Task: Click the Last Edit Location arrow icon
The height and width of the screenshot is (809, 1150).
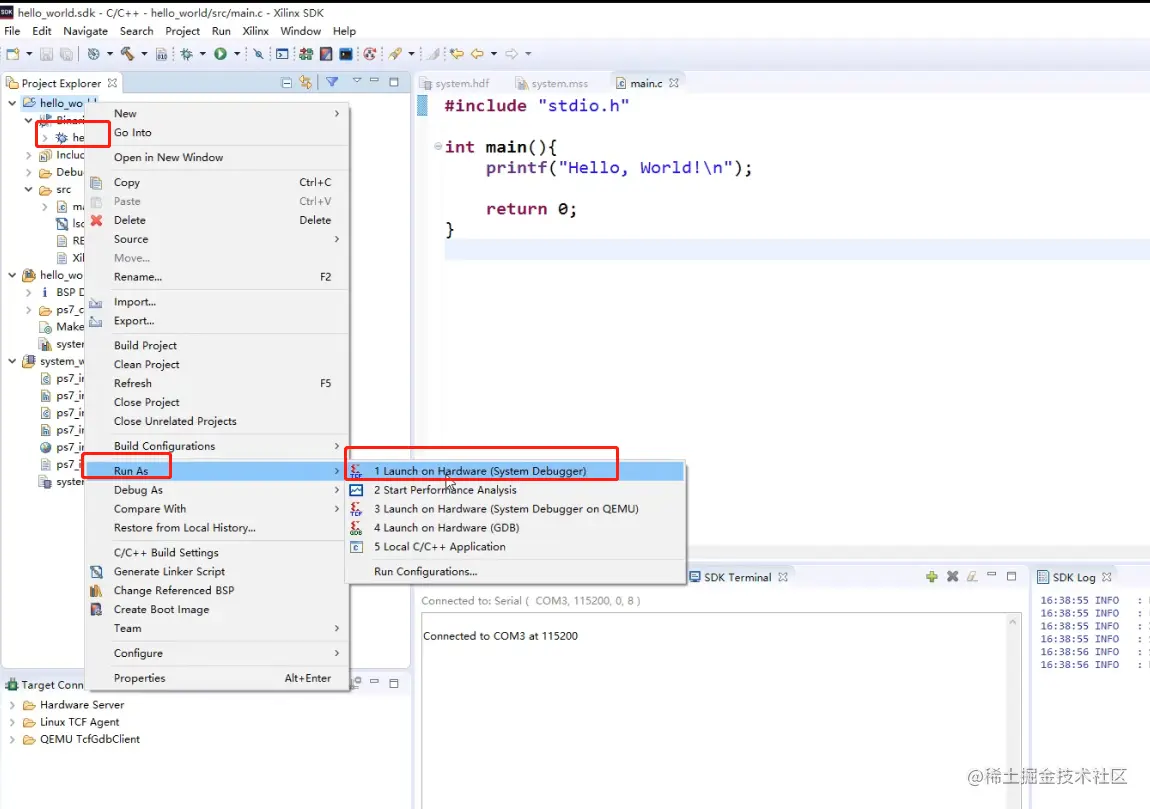Action: tap(457, 54)
